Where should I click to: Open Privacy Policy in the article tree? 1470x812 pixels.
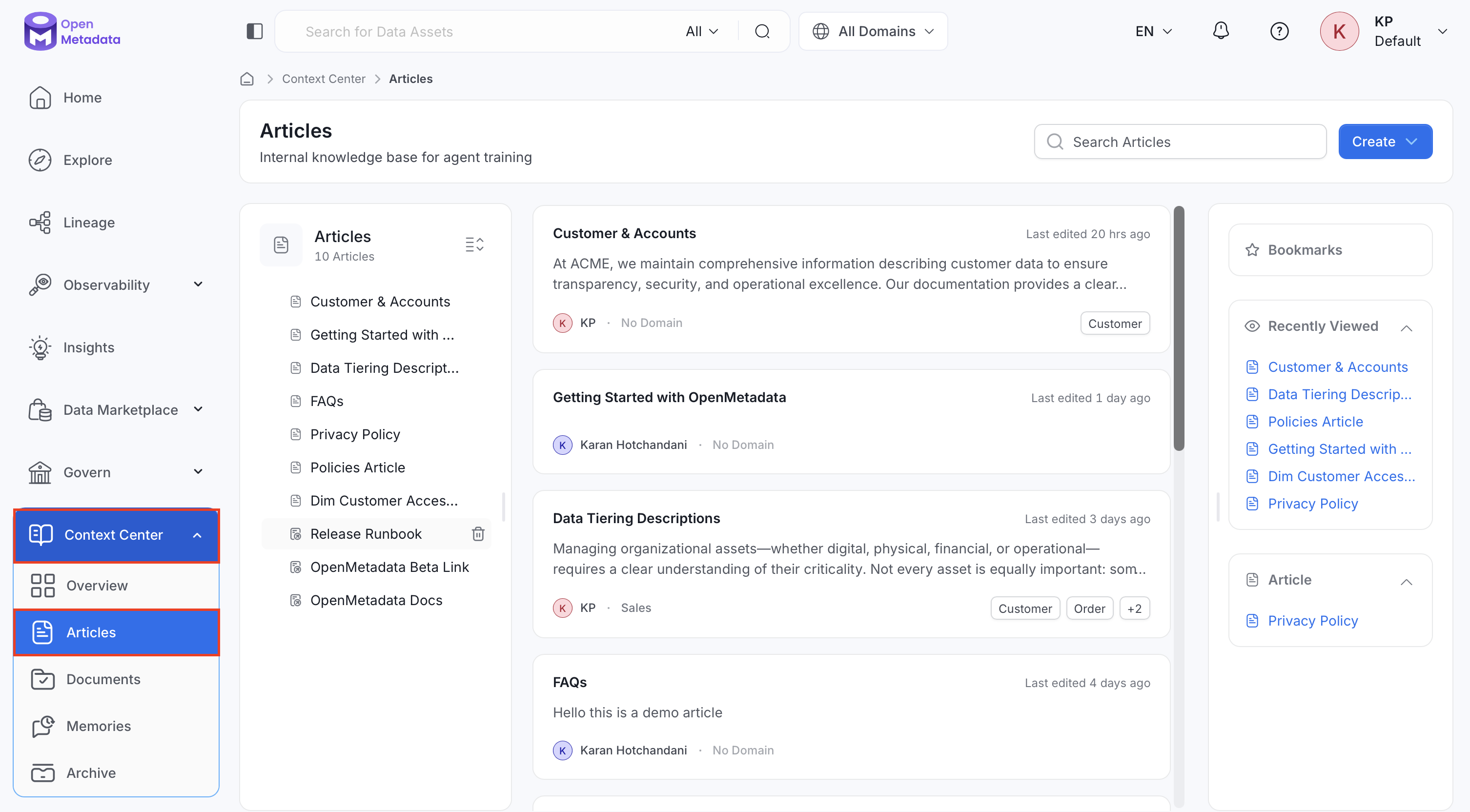(355, 434)
